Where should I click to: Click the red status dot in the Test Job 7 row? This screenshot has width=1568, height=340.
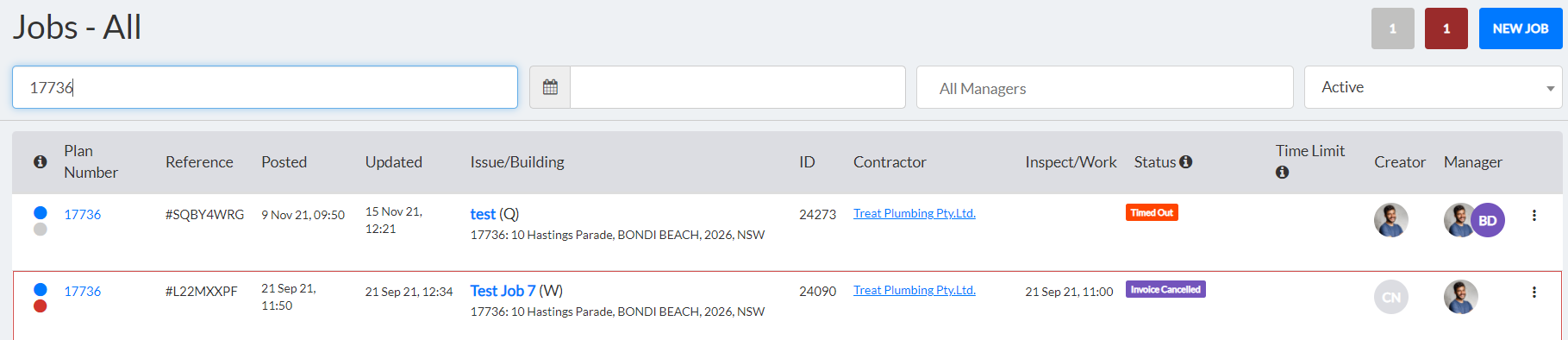pyautogui.click(x=40, y=305)
